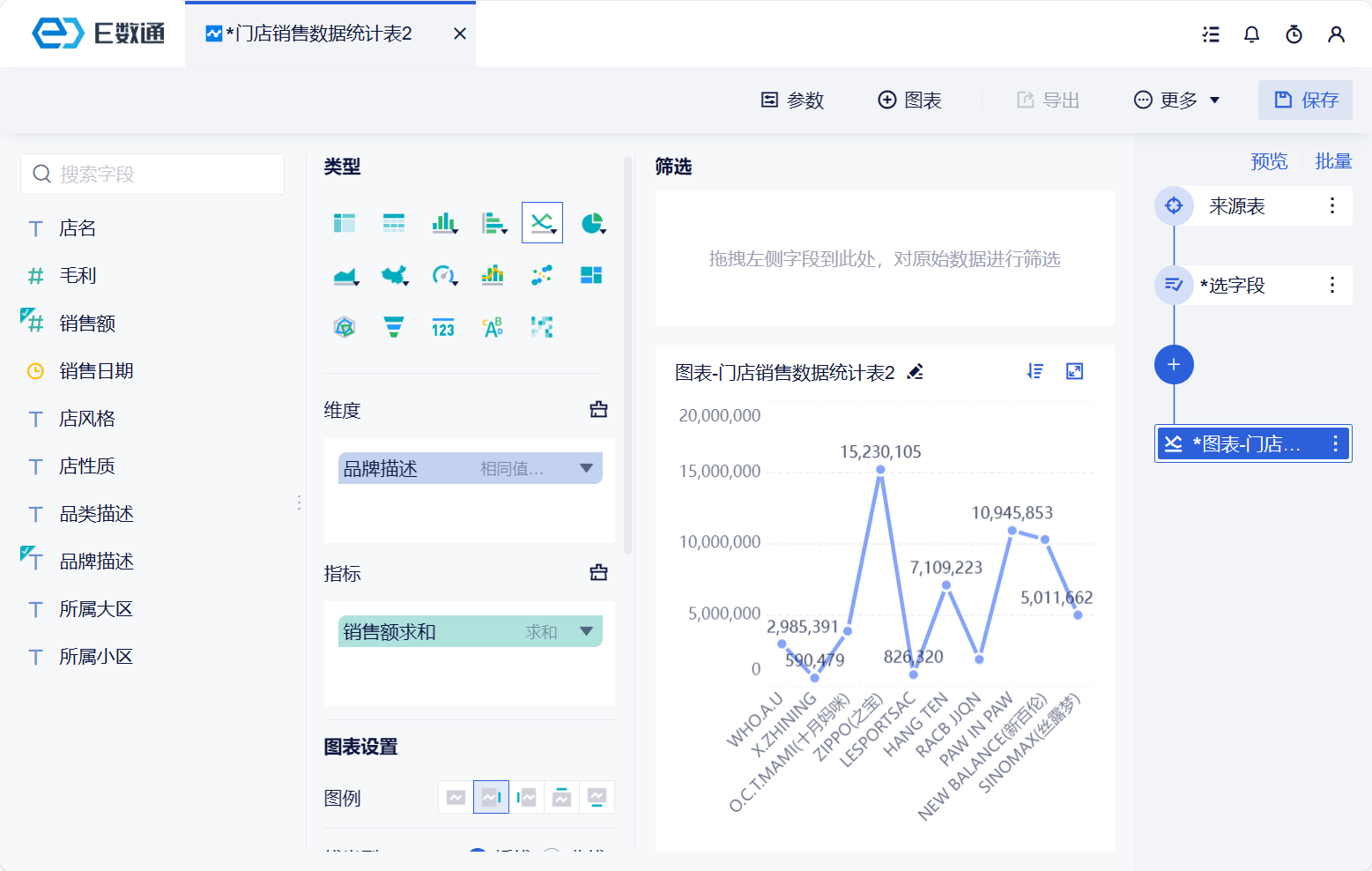1372x871 pixels.
Task: Edit the chart title with pencil icon
Action: [916, 372]
